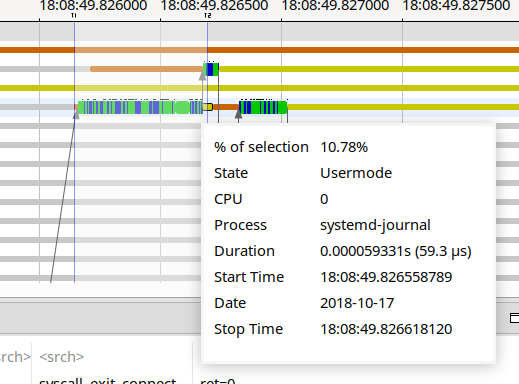Click the long striped green-purple usermode block
This screenshot has width=519, height=384.
pos(140,107)
